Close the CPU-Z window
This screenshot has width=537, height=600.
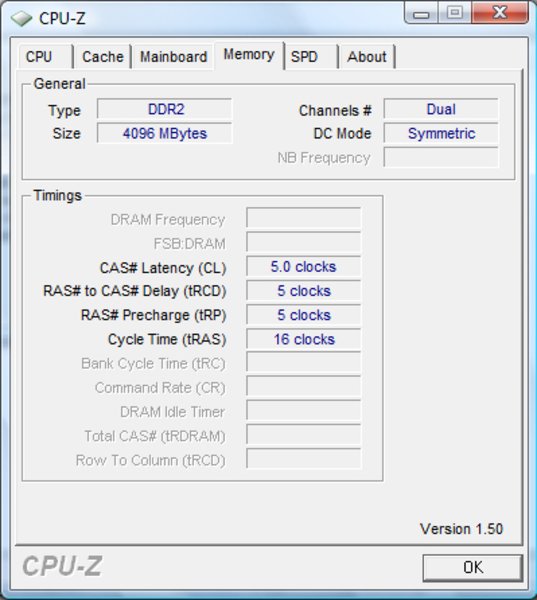[x=500, y=13]
